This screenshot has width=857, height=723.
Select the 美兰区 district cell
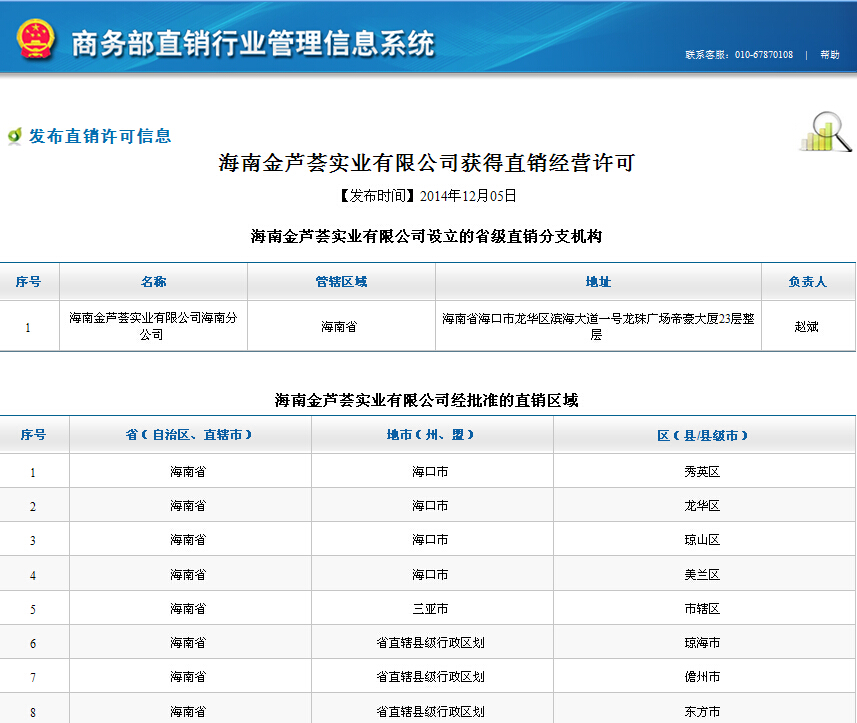pos(702,574)
